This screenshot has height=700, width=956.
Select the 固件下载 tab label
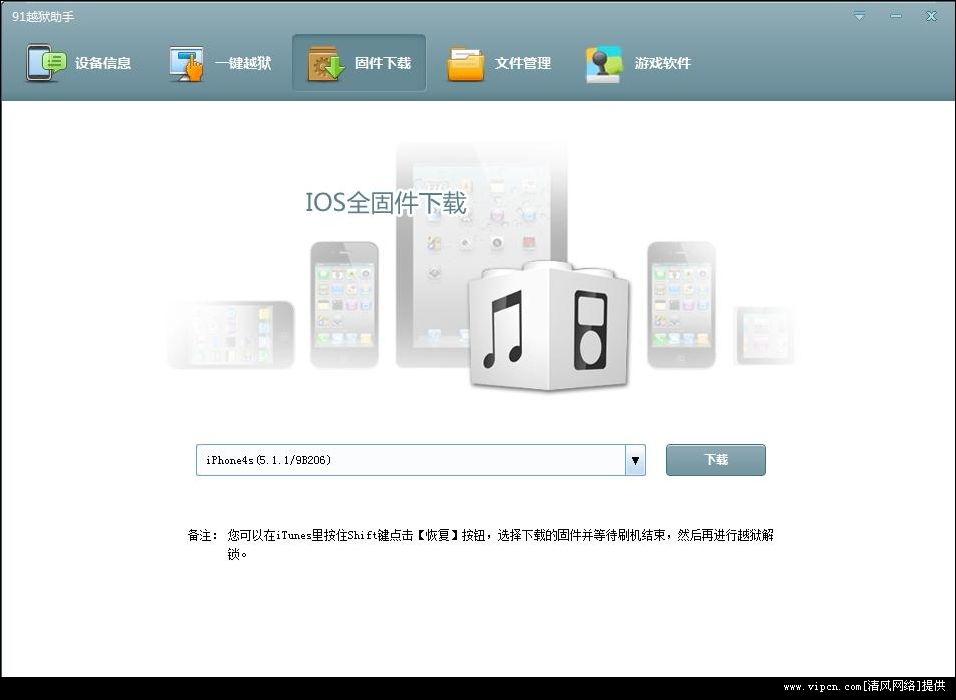pos(383,63)
